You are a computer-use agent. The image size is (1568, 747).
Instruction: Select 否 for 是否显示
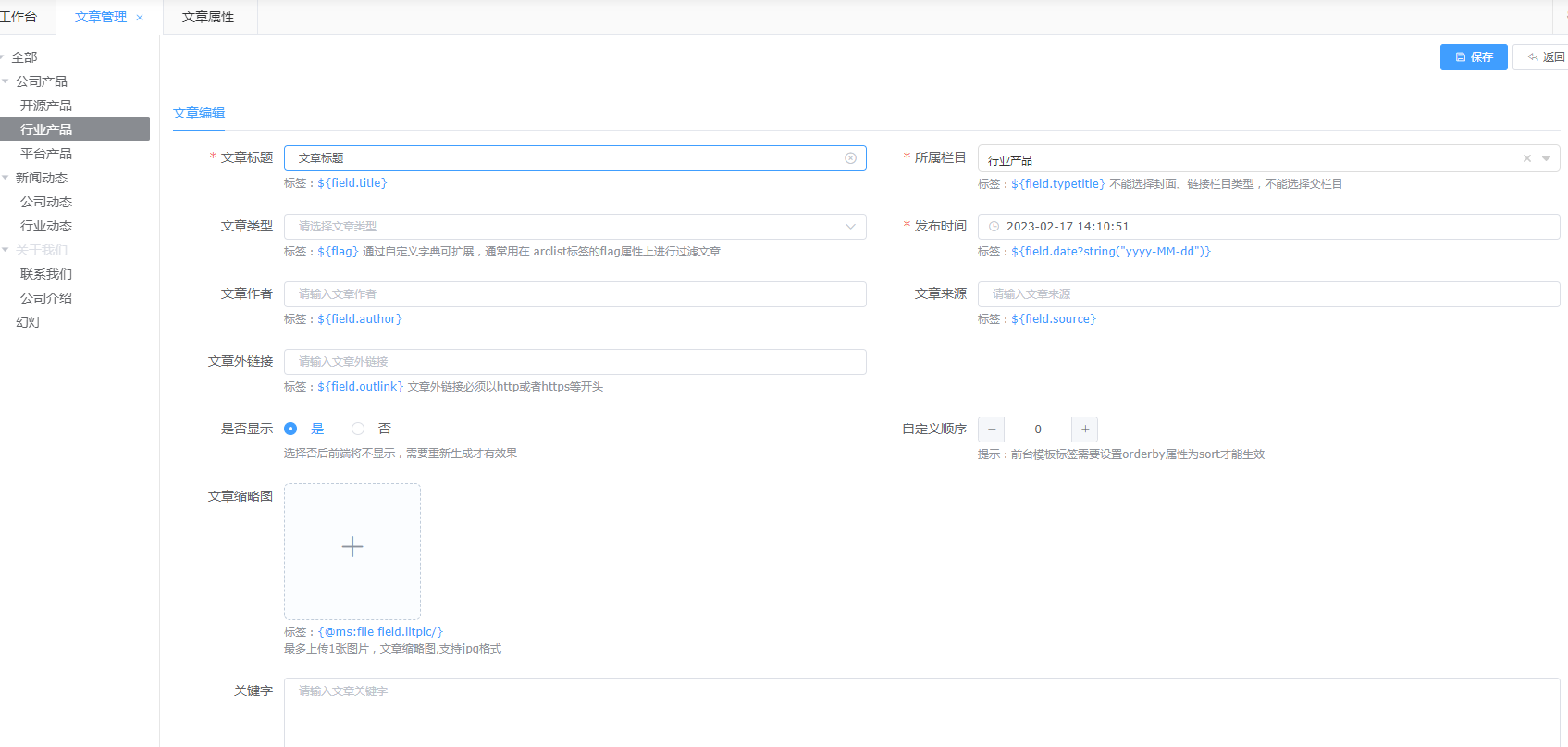[358, 429]
